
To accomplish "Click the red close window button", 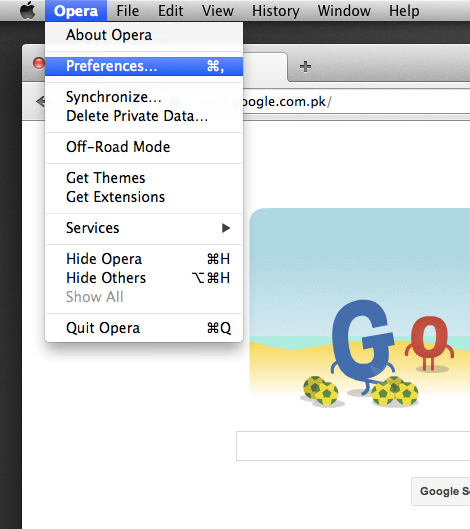I will pyautogui.click(x=39, y=63).
